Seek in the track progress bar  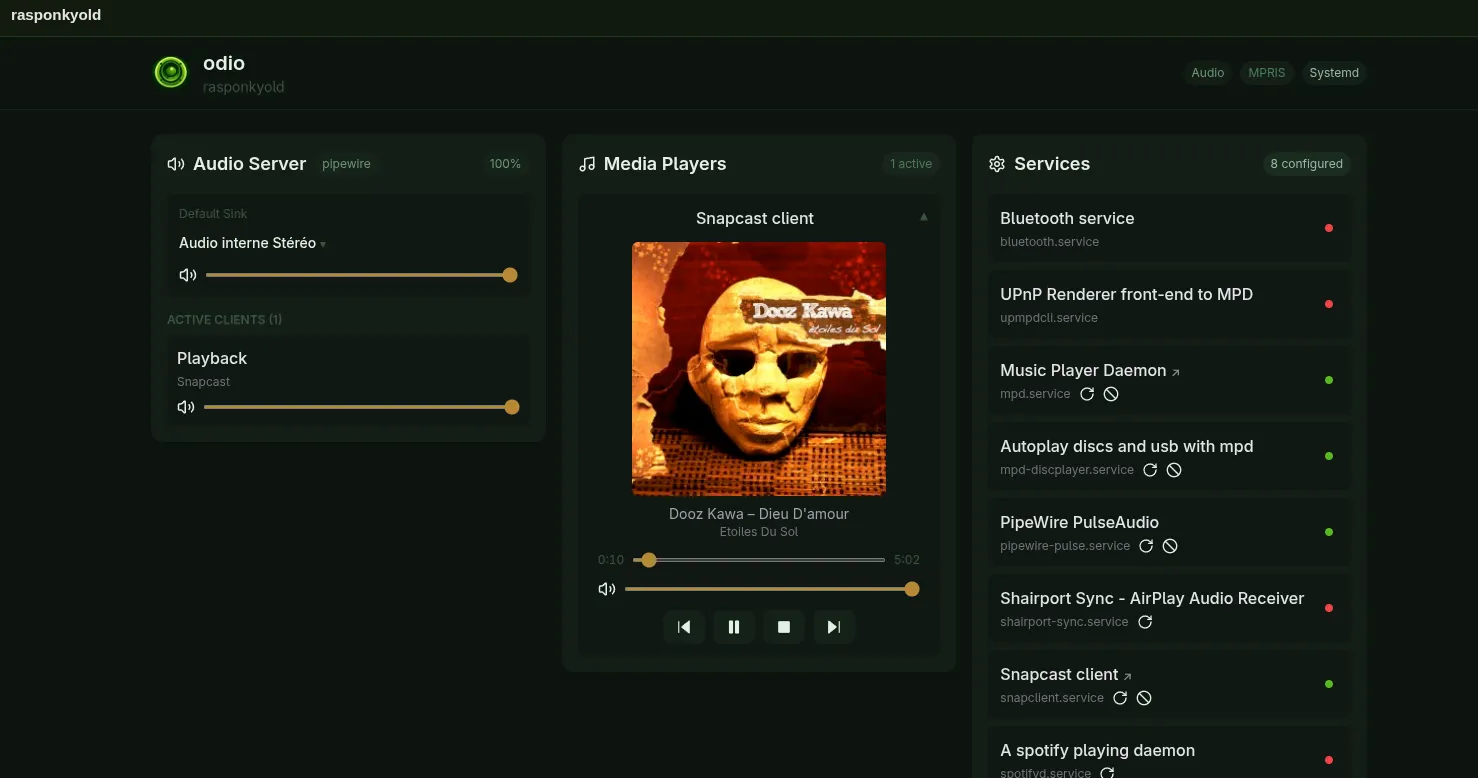[x=759, y=560]
